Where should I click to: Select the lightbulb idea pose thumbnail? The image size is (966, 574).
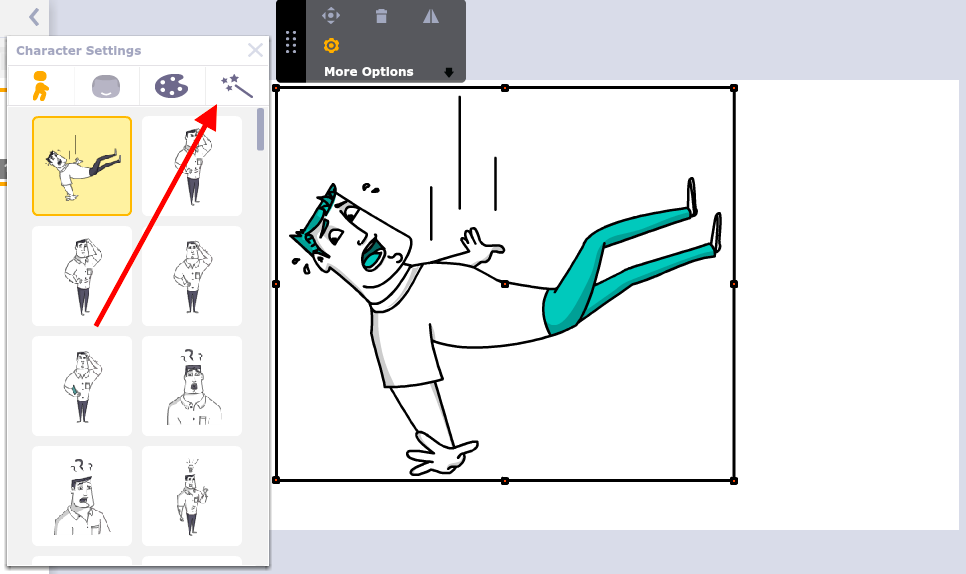(192, 496)
